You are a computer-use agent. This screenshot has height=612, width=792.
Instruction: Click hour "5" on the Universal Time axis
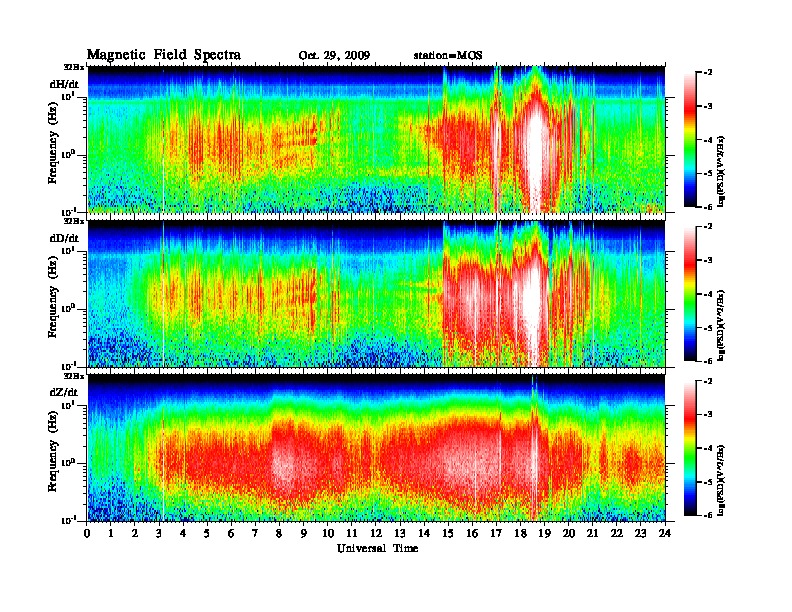tap(208, 534)
